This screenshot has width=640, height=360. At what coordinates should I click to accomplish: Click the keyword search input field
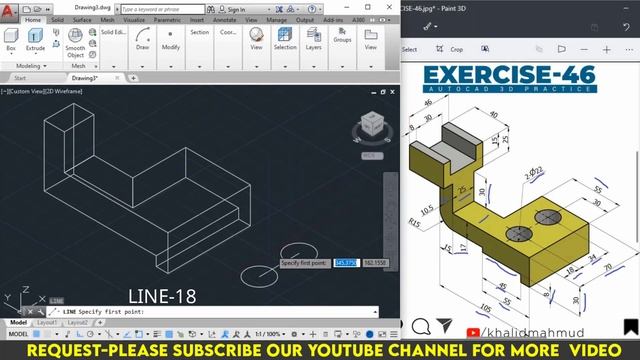coord(162,9)
